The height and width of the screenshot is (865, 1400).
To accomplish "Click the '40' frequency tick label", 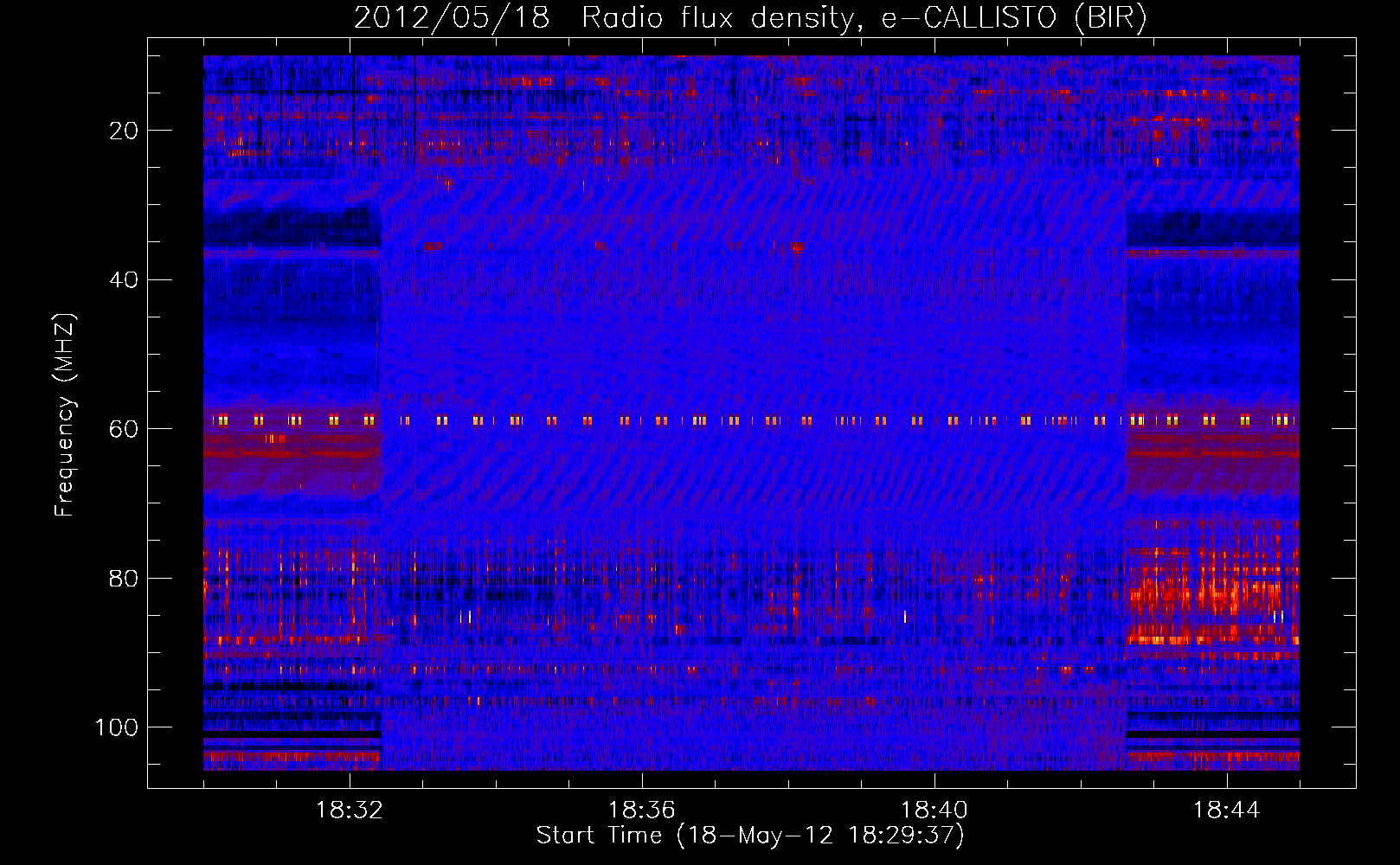I will pos(124,280).
